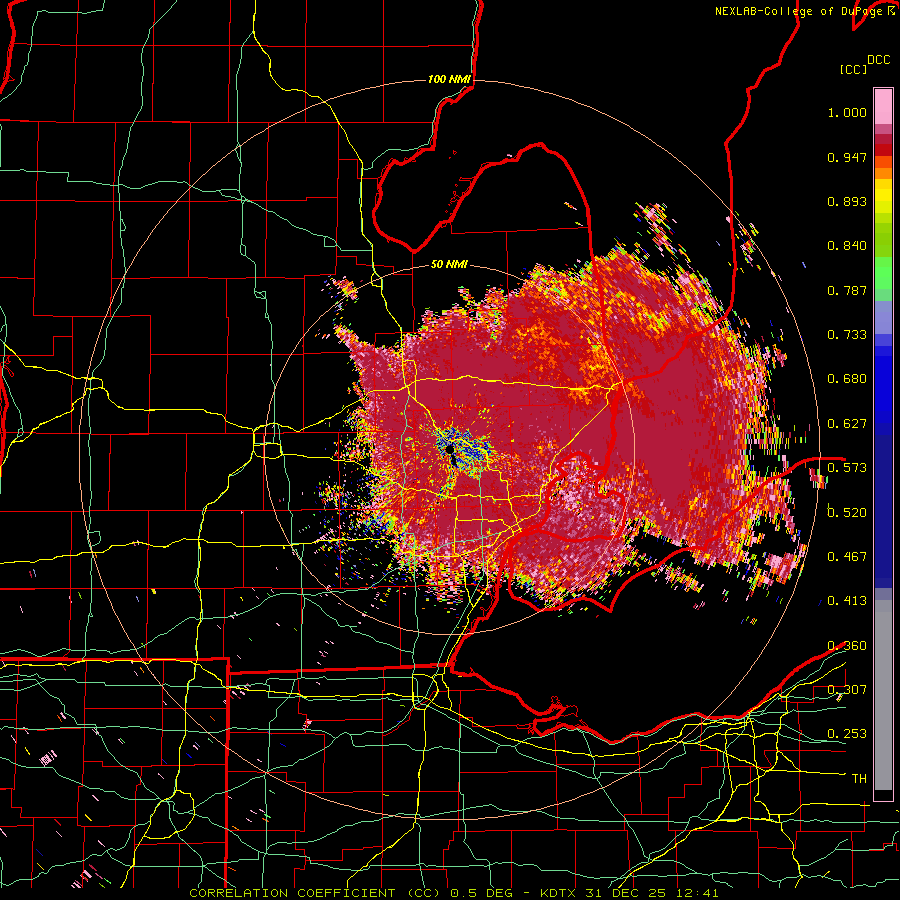Pick the gray segment of the color bar
Viewport: 900px width, 900px height.
coord(883,695)
